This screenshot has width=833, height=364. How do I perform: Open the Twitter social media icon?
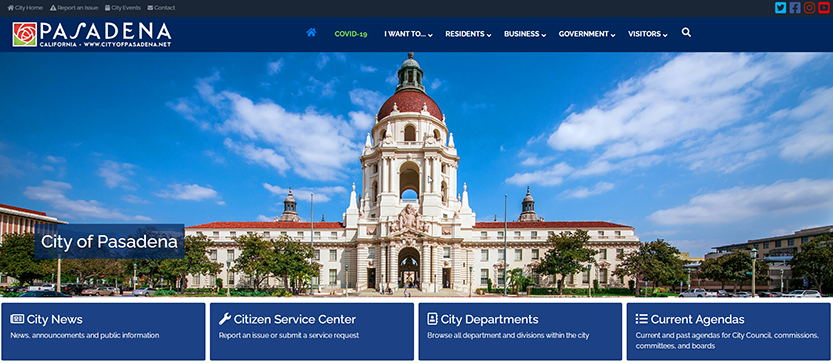click(x=780, y=8)
